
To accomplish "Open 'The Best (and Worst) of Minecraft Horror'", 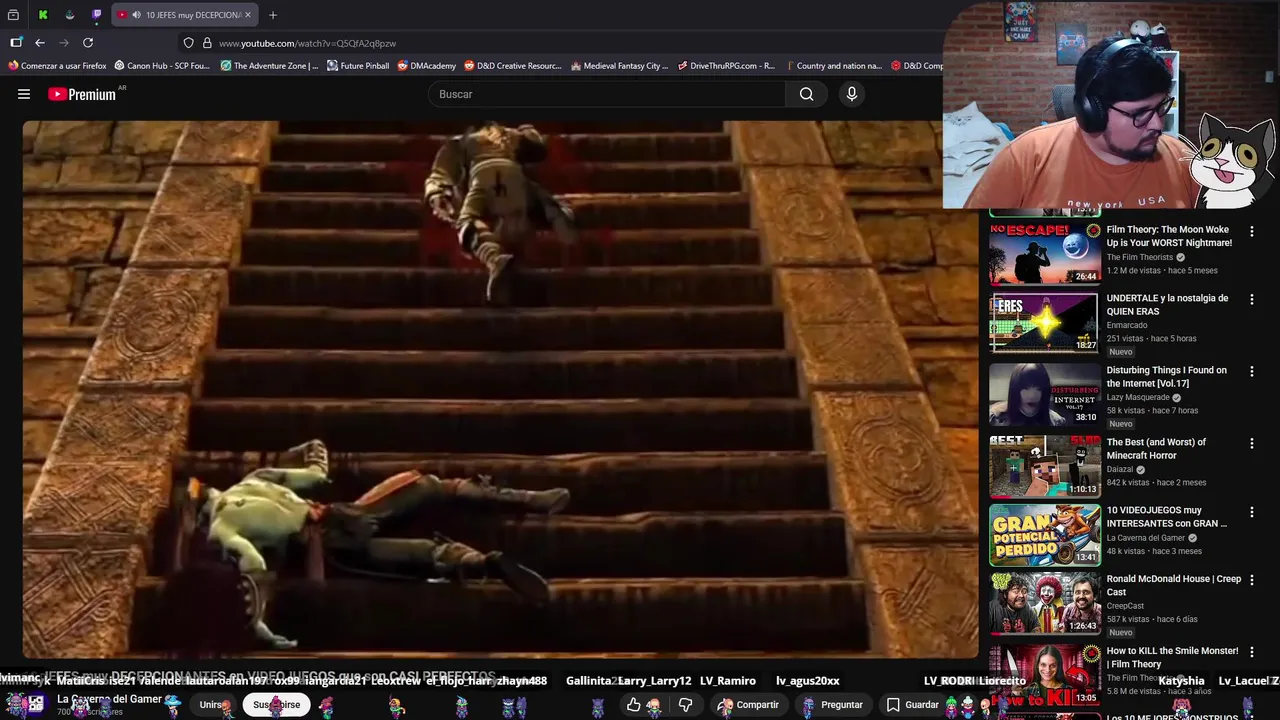I will click(x=1156, y=448).
